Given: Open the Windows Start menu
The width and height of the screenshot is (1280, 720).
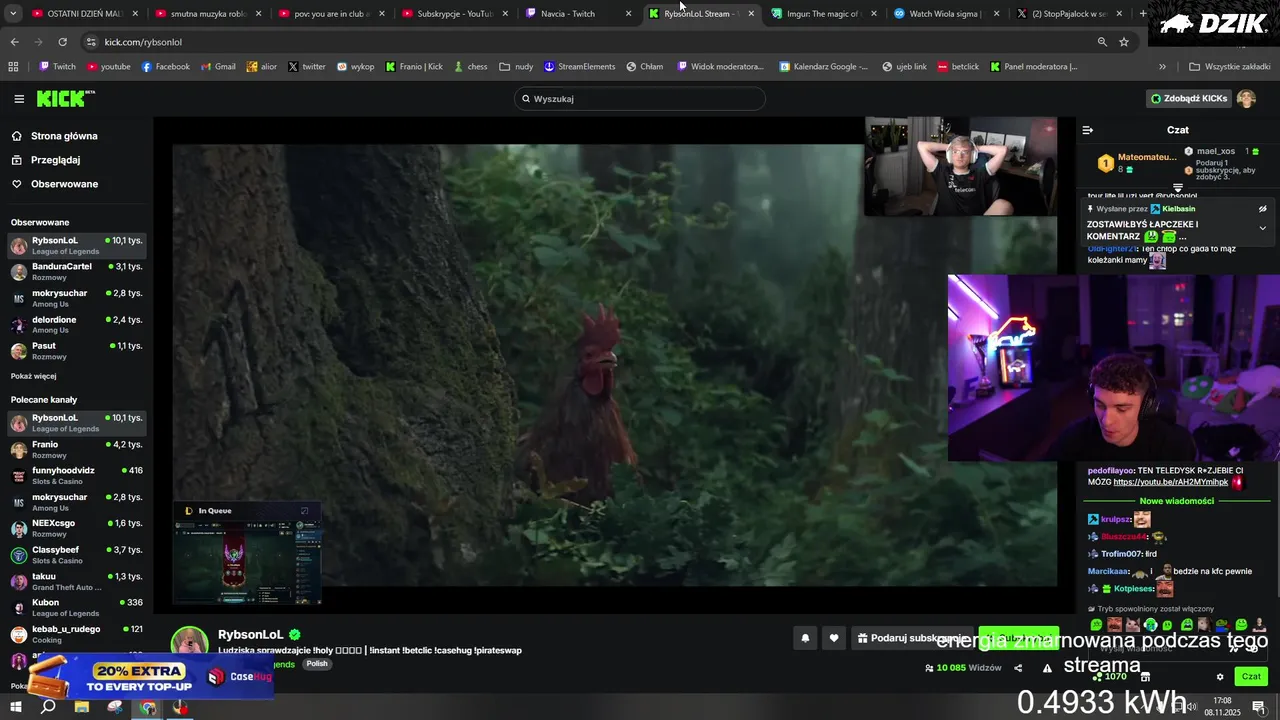Looking at the screenshot, I should [16, 707].
